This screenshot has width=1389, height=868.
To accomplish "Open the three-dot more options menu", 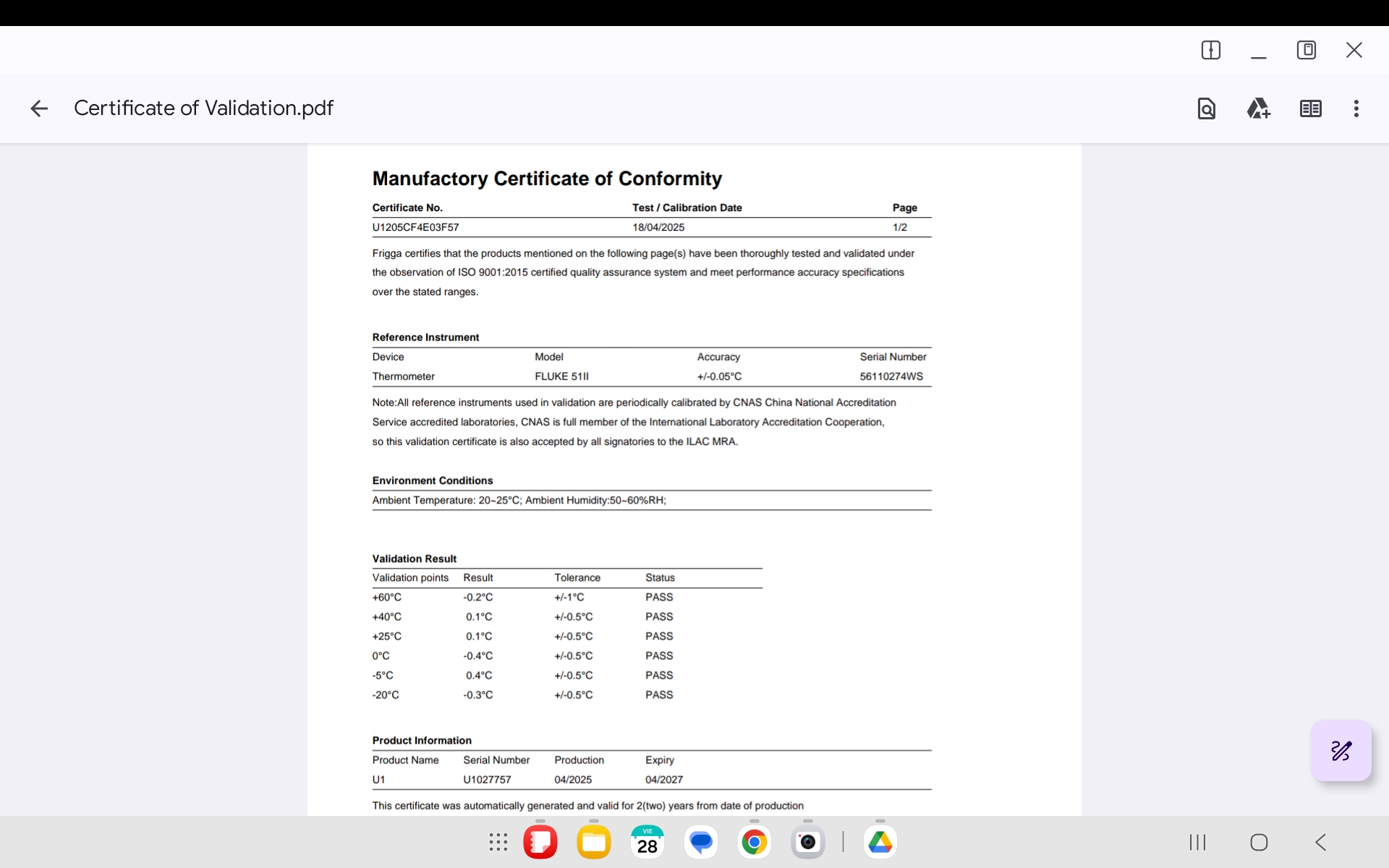I will (1356, 109).
